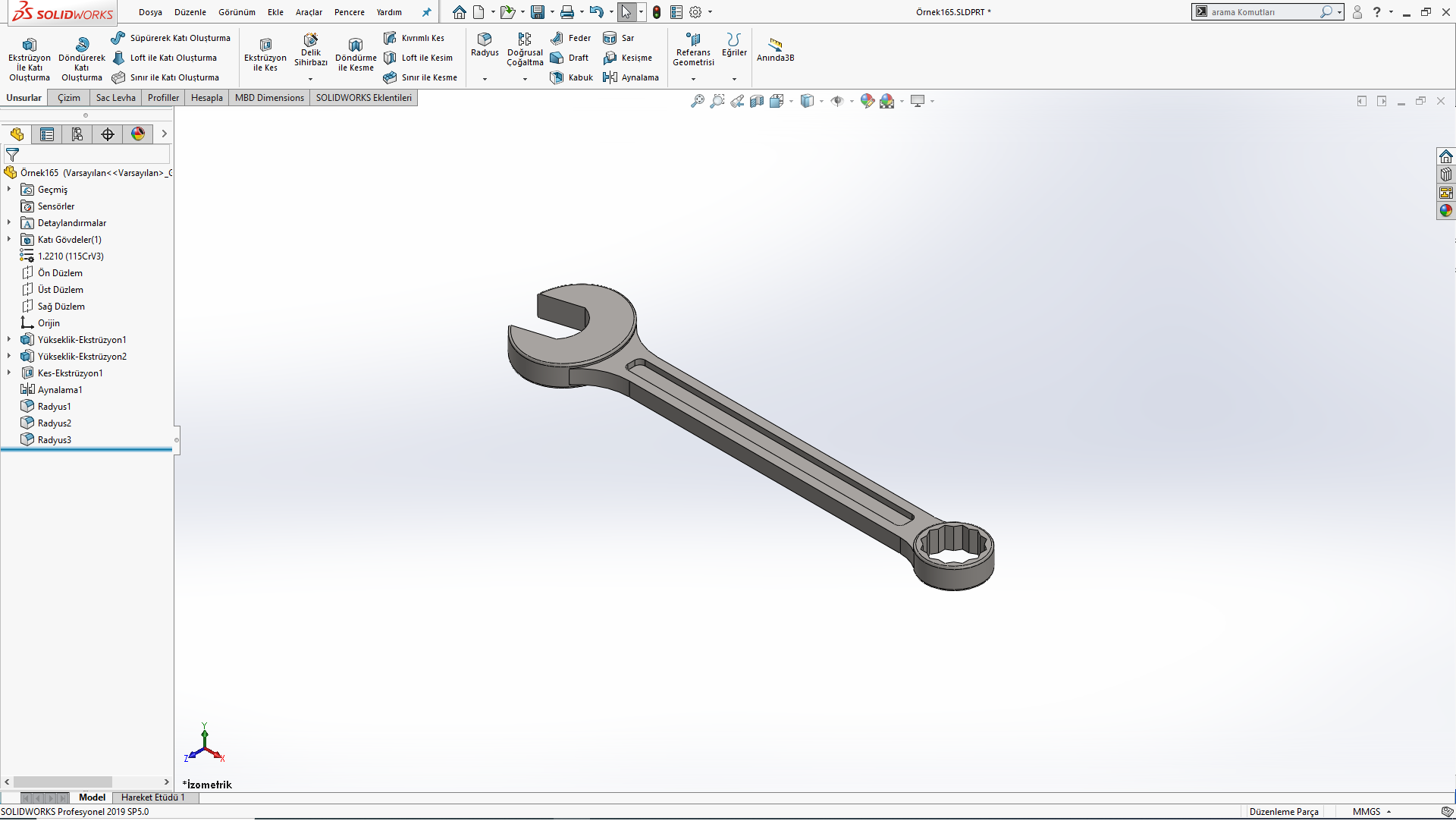This screenshot has width=1456, height=821.
Task: Open the Araçlar menu
Action: tap(309, 12)
